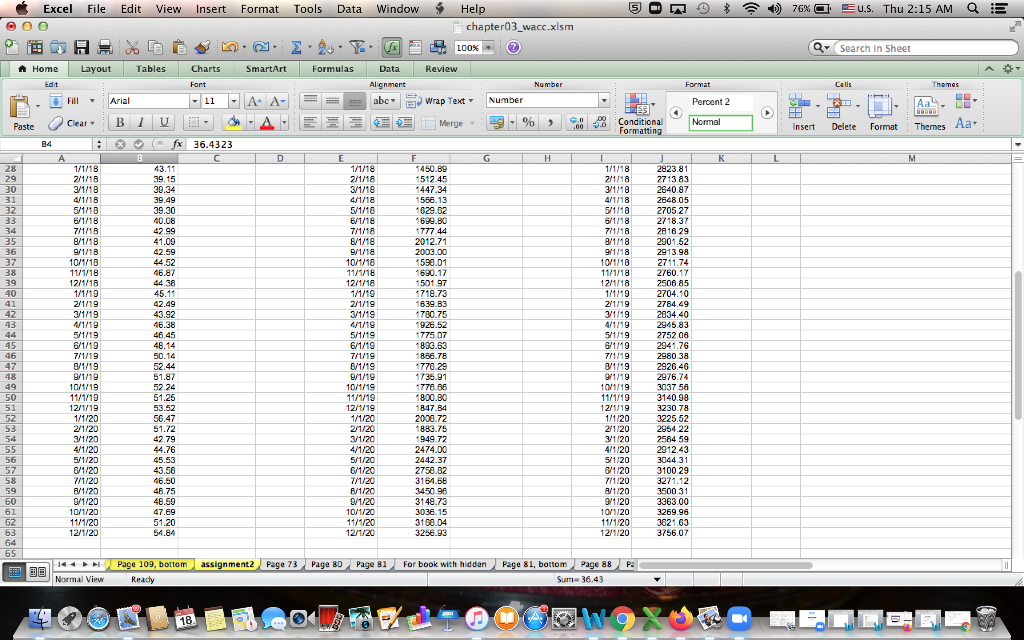This screenshot has height=640, width=1024.
Task: Apply filter using funnel icon
Action: [357, 47]
